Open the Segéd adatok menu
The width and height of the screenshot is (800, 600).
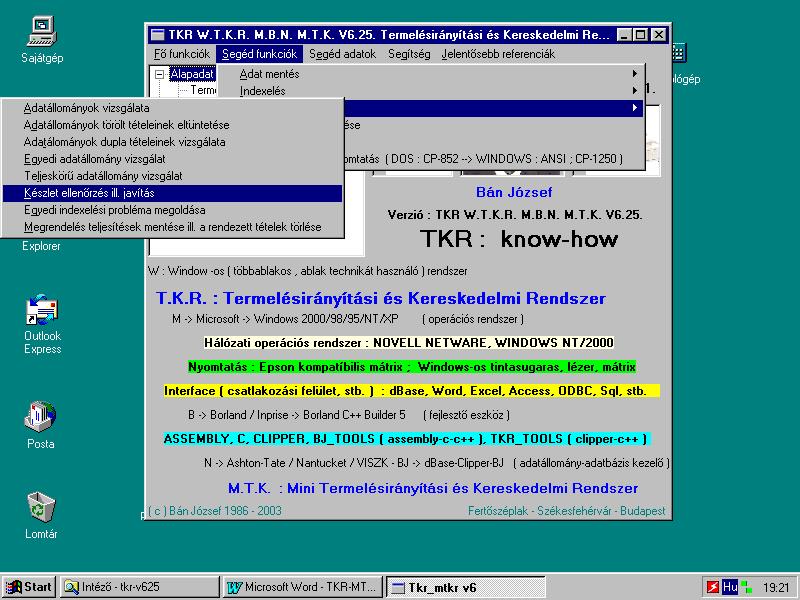(x=342, y=54)
